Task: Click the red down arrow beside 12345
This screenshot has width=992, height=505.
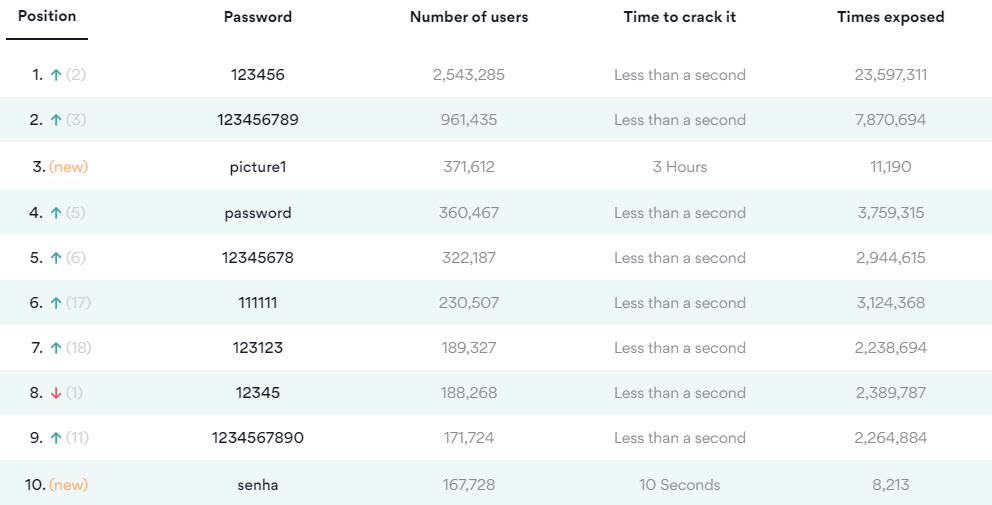Action: (56, 393)
